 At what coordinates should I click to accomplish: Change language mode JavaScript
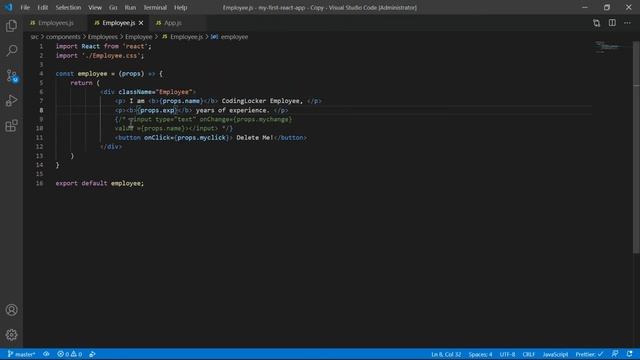coord(555,354)
